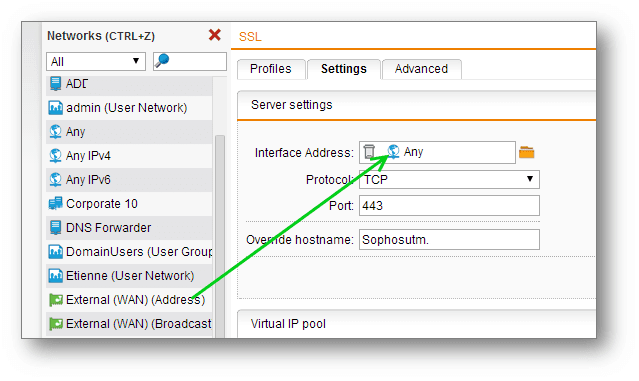The height and width of the screenshot is (381, 639).
Task: Click the Port field showing 443
Action: pyautogui.click(x=449, y=206)
